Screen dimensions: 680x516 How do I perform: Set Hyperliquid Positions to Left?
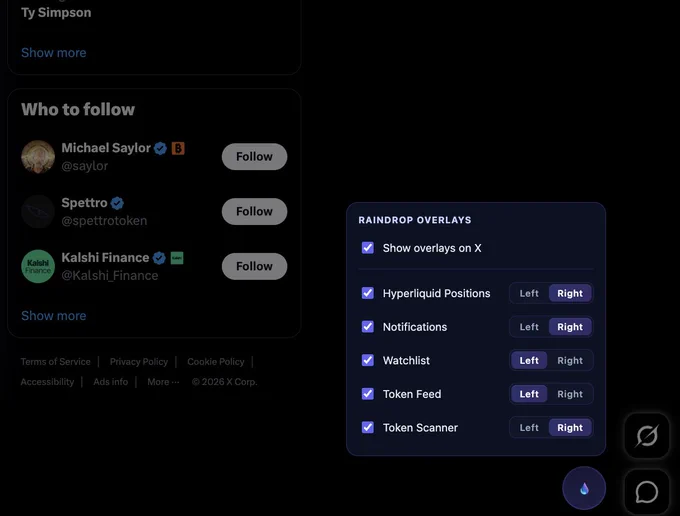point(529,293)
